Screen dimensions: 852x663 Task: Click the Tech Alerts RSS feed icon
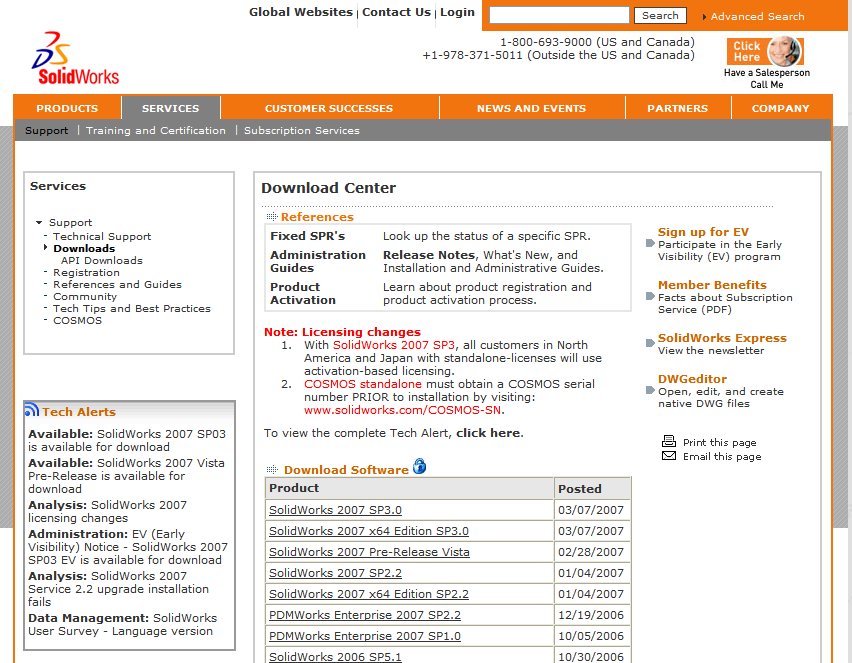[x=32, y=409]
